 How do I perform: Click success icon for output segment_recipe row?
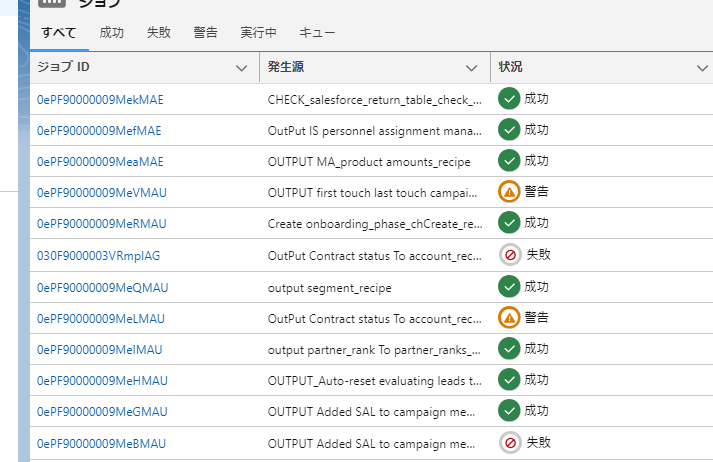(509, 286)
